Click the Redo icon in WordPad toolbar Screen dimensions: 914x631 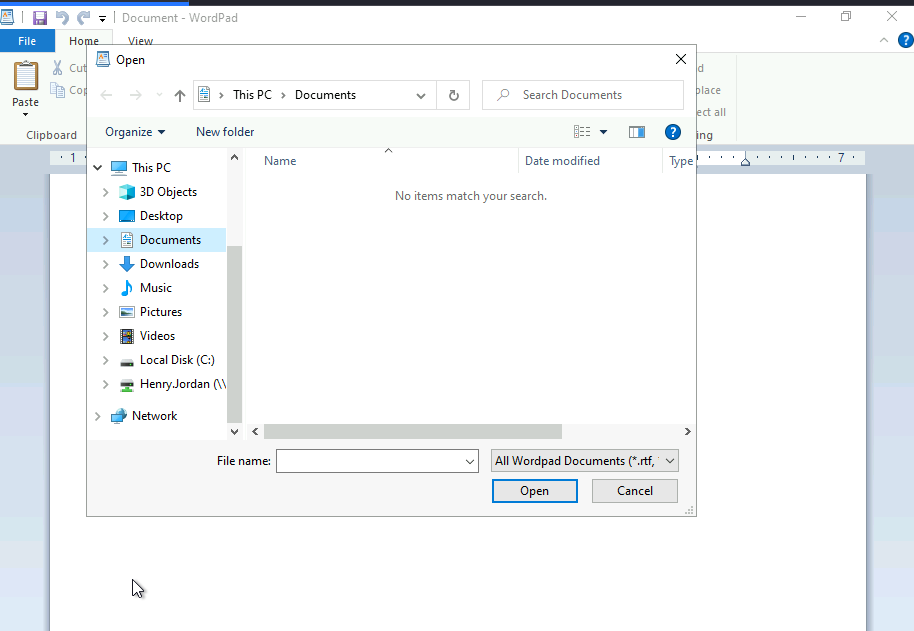(84, 18)
